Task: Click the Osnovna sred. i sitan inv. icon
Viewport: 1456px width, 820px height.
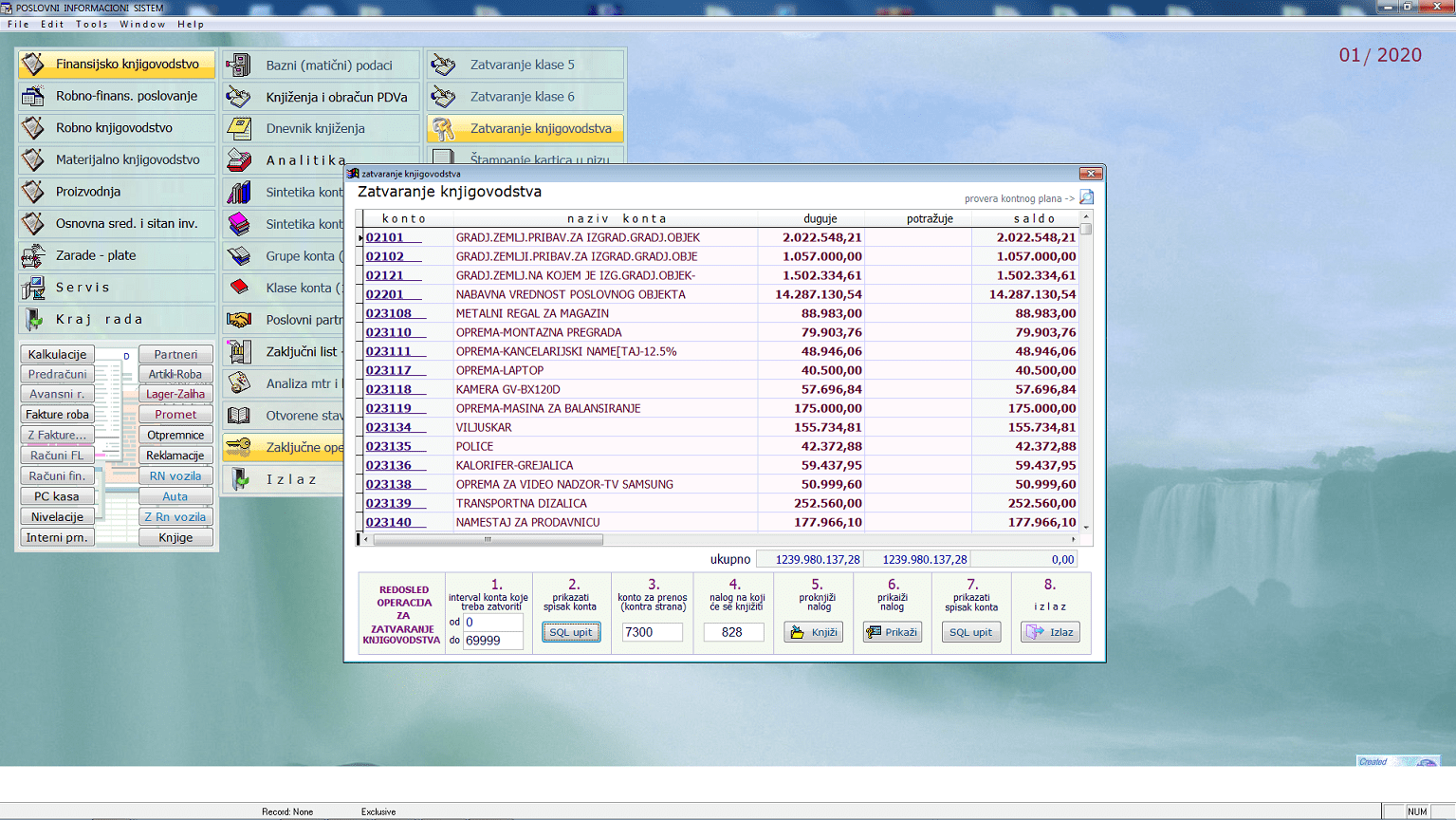Action: pyautogui.click(x=33, y=224)
